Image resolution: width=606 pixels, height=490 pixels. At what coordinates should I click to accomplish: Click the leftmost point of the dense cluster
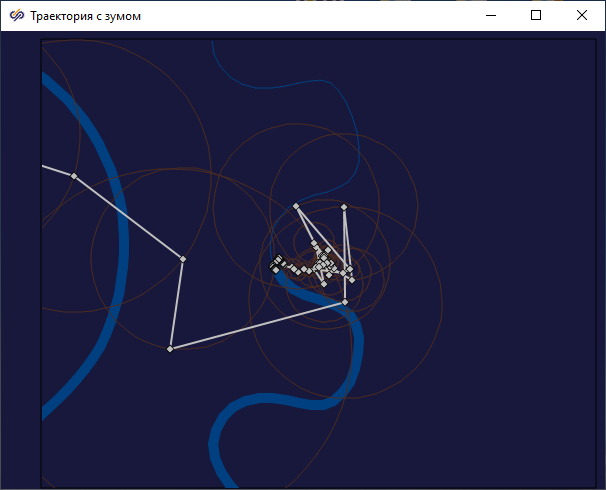pos(275,268)
